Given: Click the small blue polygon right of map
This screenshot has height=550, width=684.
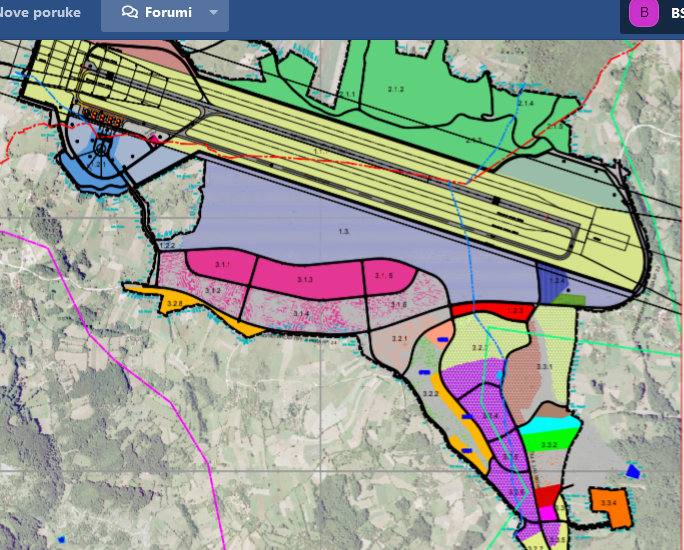Looking at the screenshot, I should (x=632, y=470).
